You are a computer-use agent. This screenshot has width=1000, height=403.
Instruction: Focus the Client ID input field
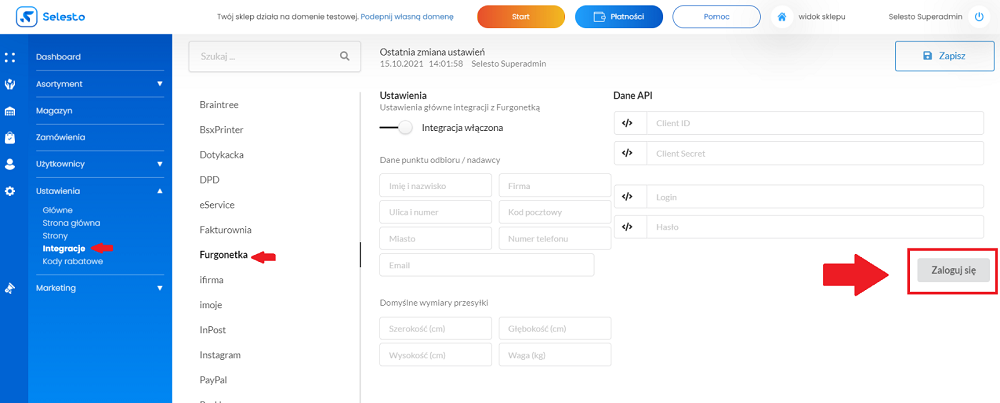[799, 123]
